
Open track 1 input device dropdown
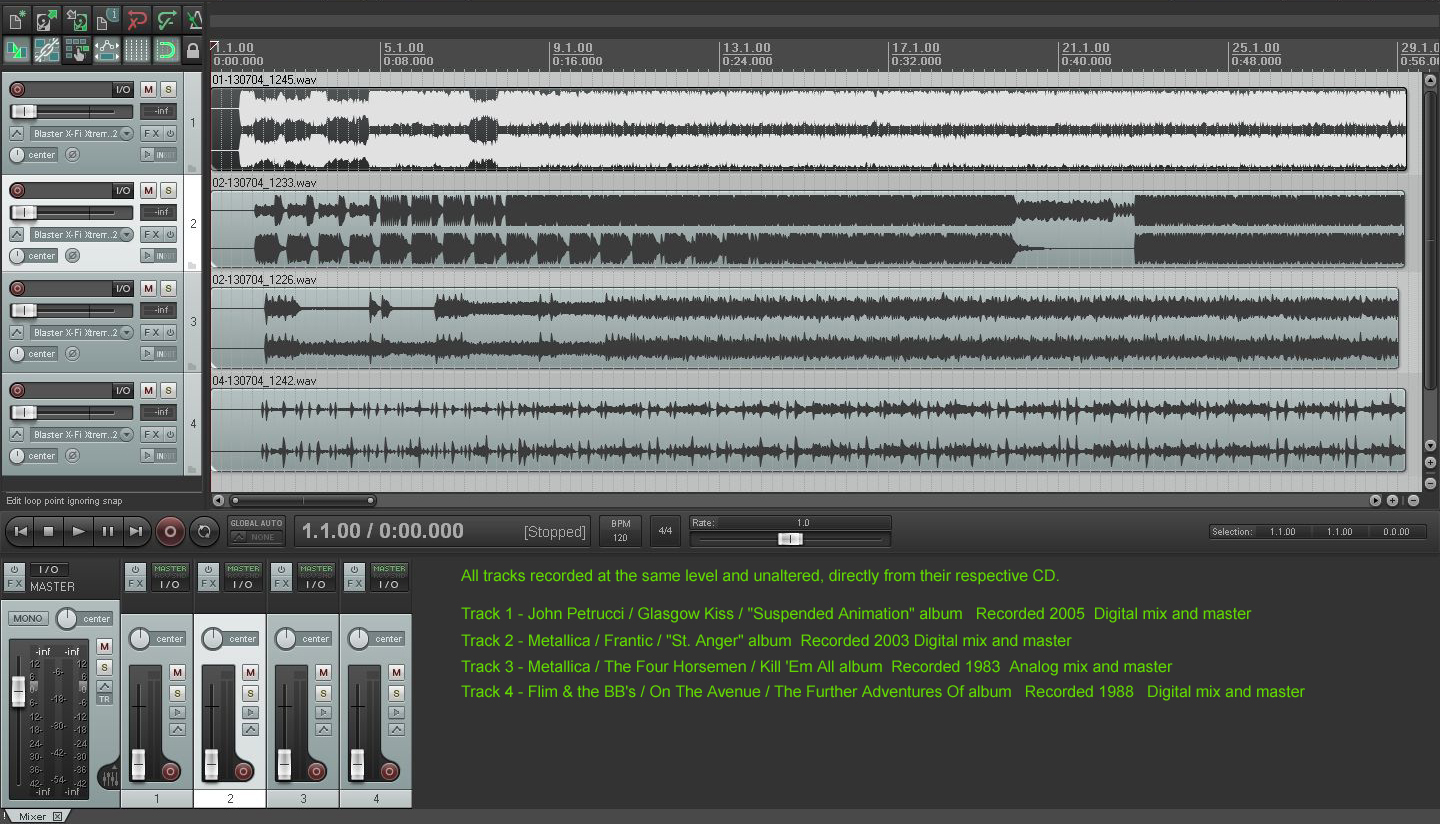point(82,133)
